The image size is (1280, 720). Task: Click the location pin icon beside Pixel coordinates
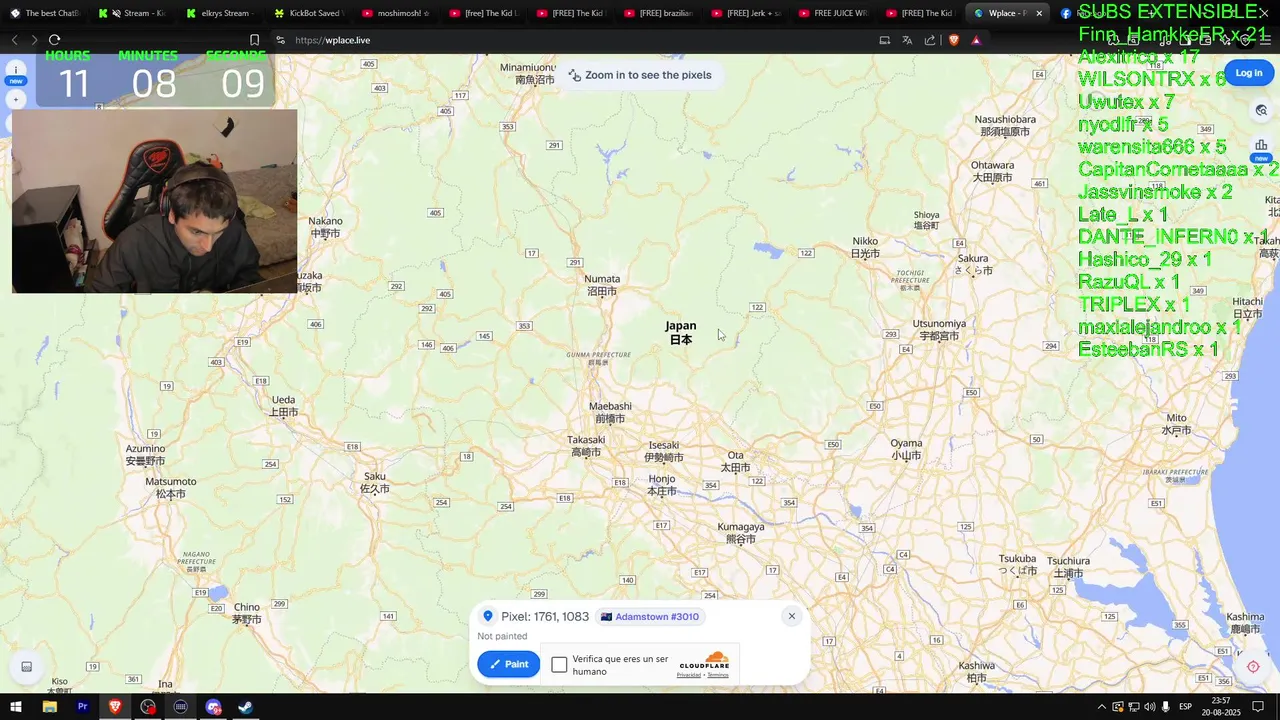pos(488,617)
